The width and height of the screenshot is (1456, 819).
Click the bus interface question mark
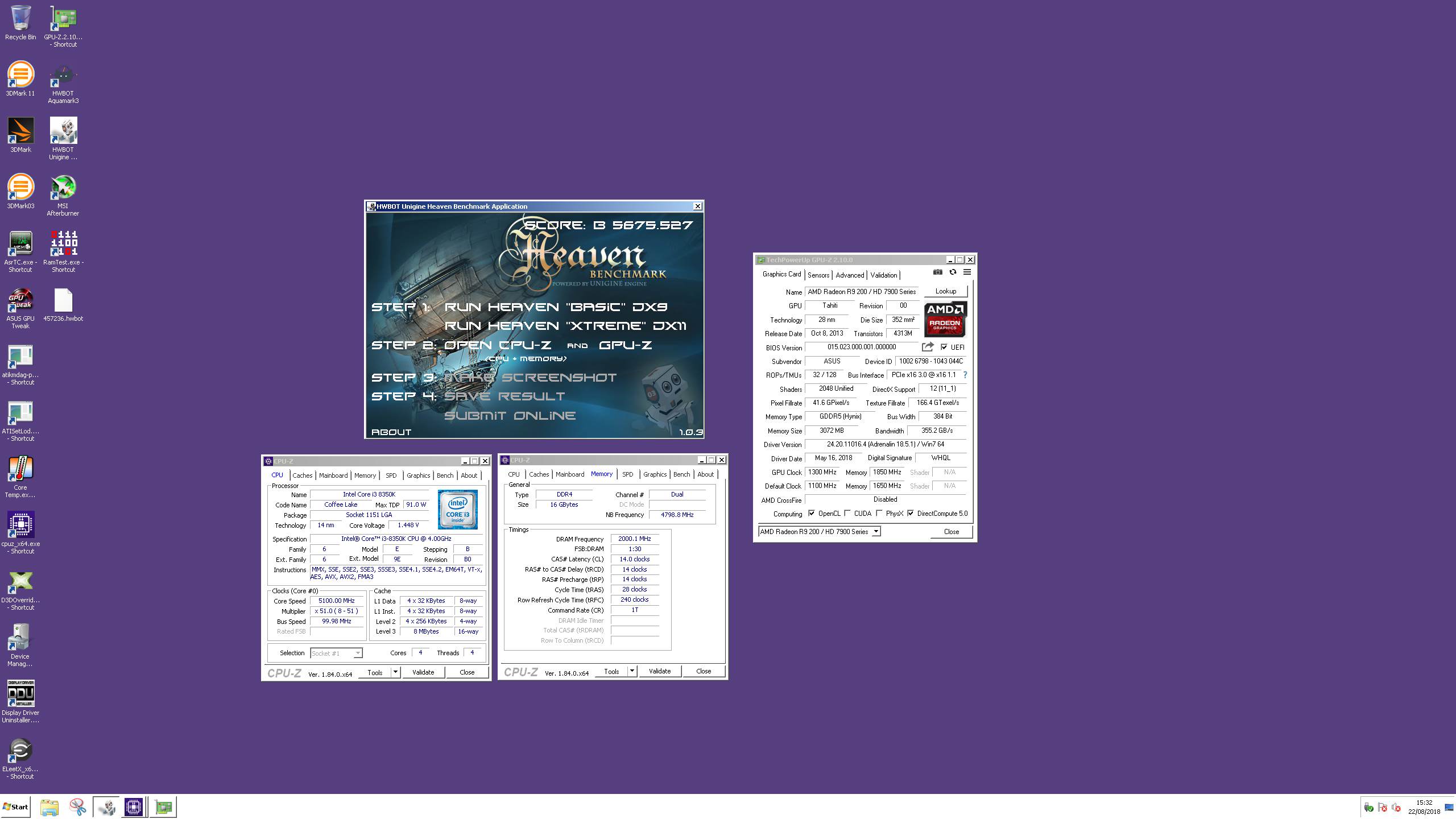click(x=965, y=375)
